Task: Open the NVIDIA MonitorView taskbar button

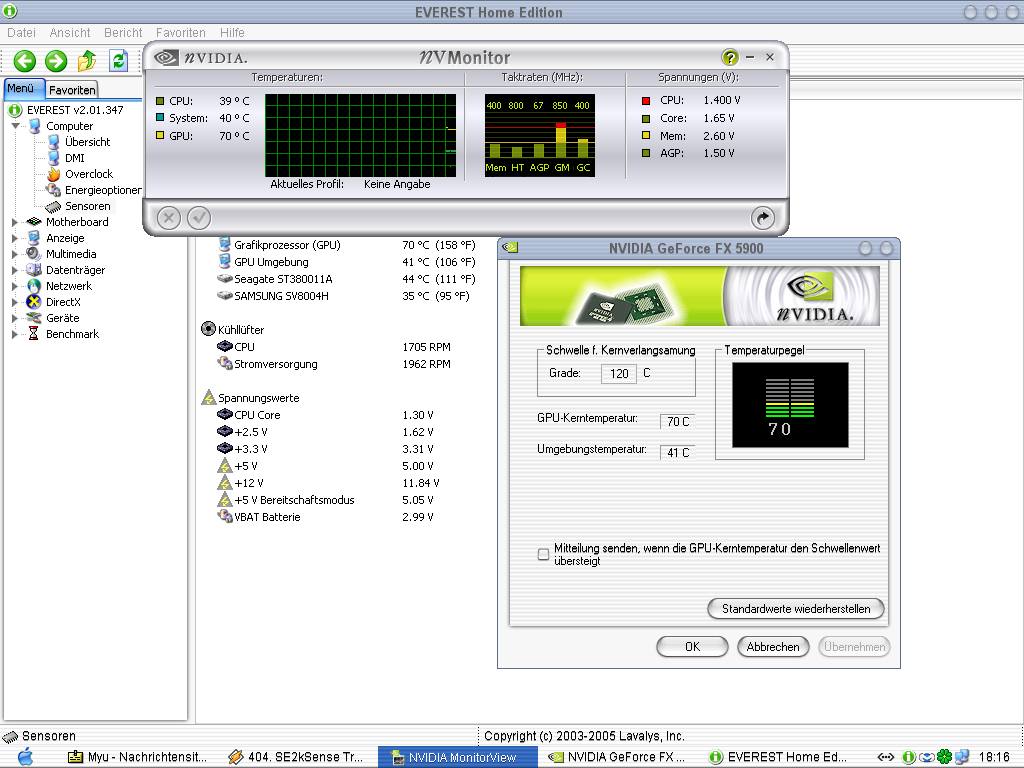Action: tap(458, 758)
